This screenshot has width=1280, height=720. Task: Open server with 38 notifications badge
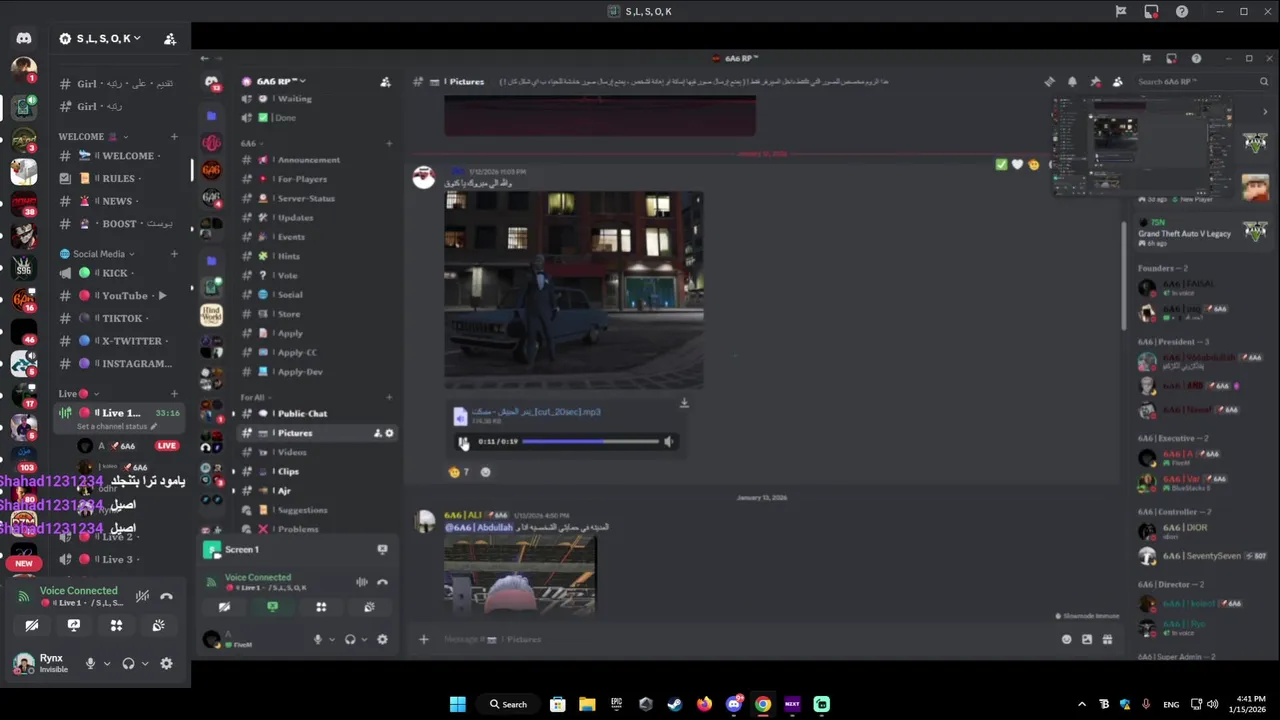(24, 203)
